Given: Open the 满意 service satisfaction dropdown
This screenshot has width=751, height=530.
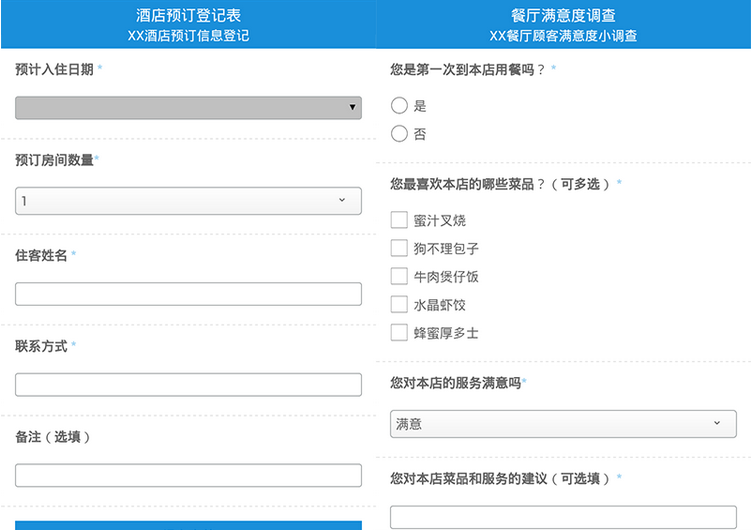Looking at the screenshot, I should (563, 424).
